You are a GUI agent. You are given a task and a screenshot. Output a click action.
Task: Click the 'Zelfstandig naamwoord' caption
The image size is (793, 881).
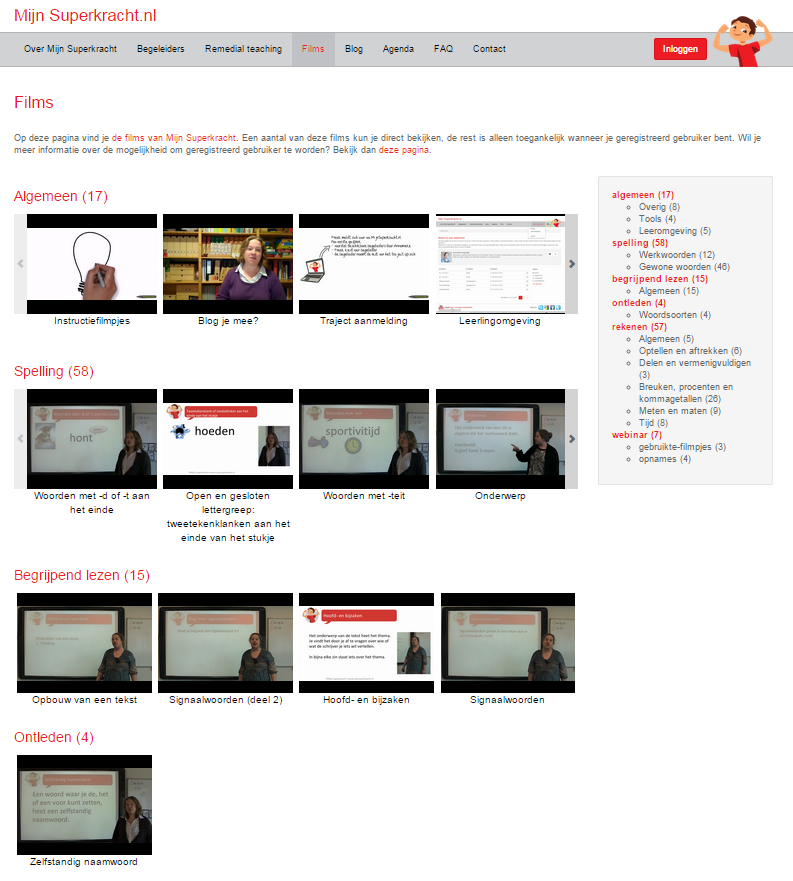pyautogui.click(x=84, y=862)
